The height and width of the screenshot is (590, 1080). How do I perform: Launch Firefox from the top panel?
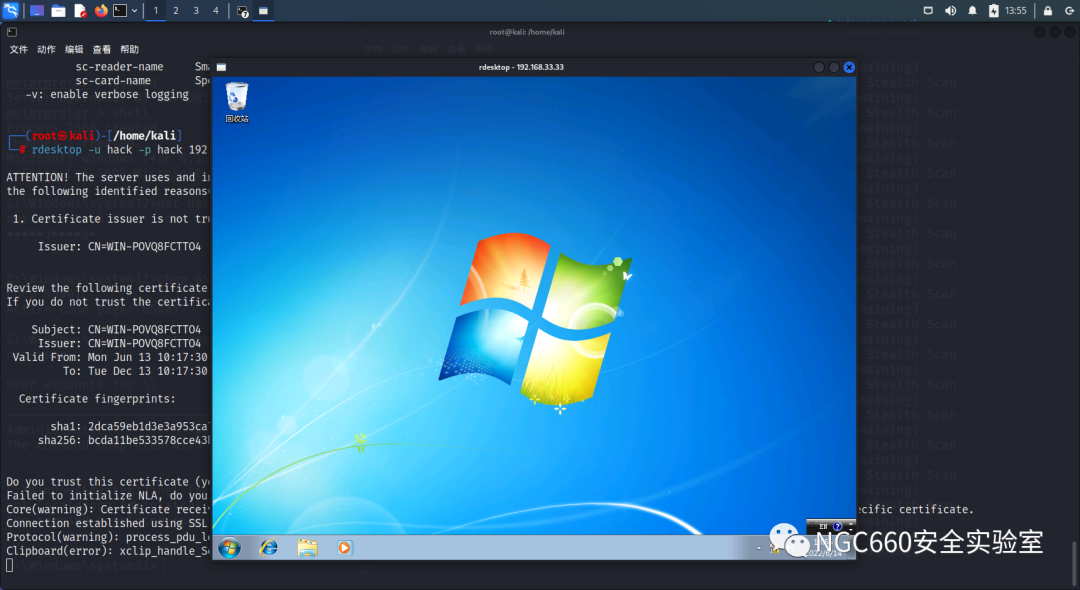101,10
